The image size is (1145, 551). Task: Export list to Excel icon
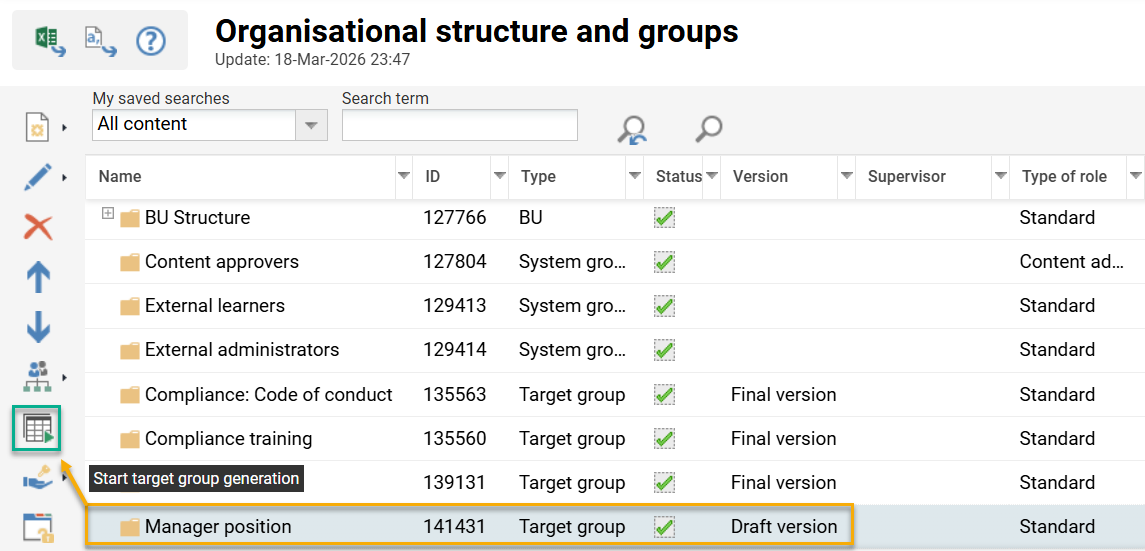[51, 40]
